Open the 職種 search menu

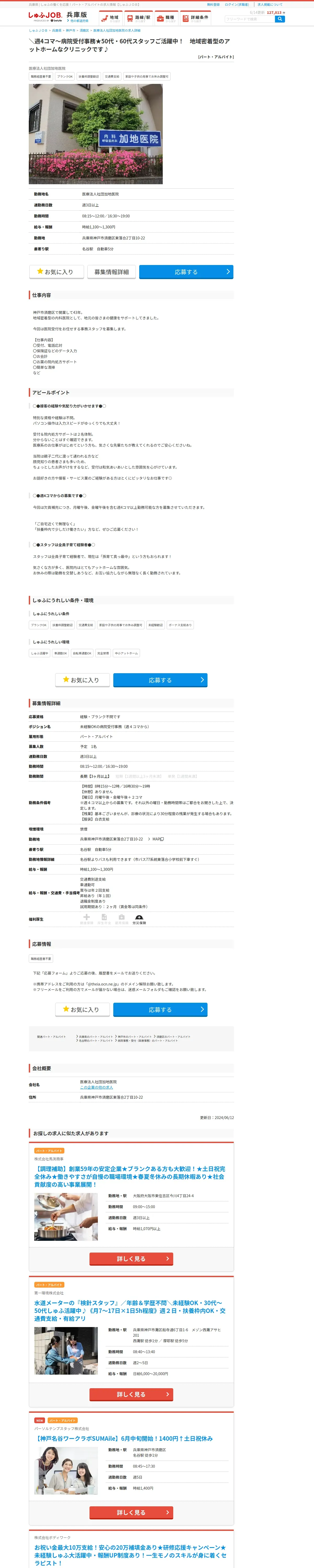click(167, 18)
